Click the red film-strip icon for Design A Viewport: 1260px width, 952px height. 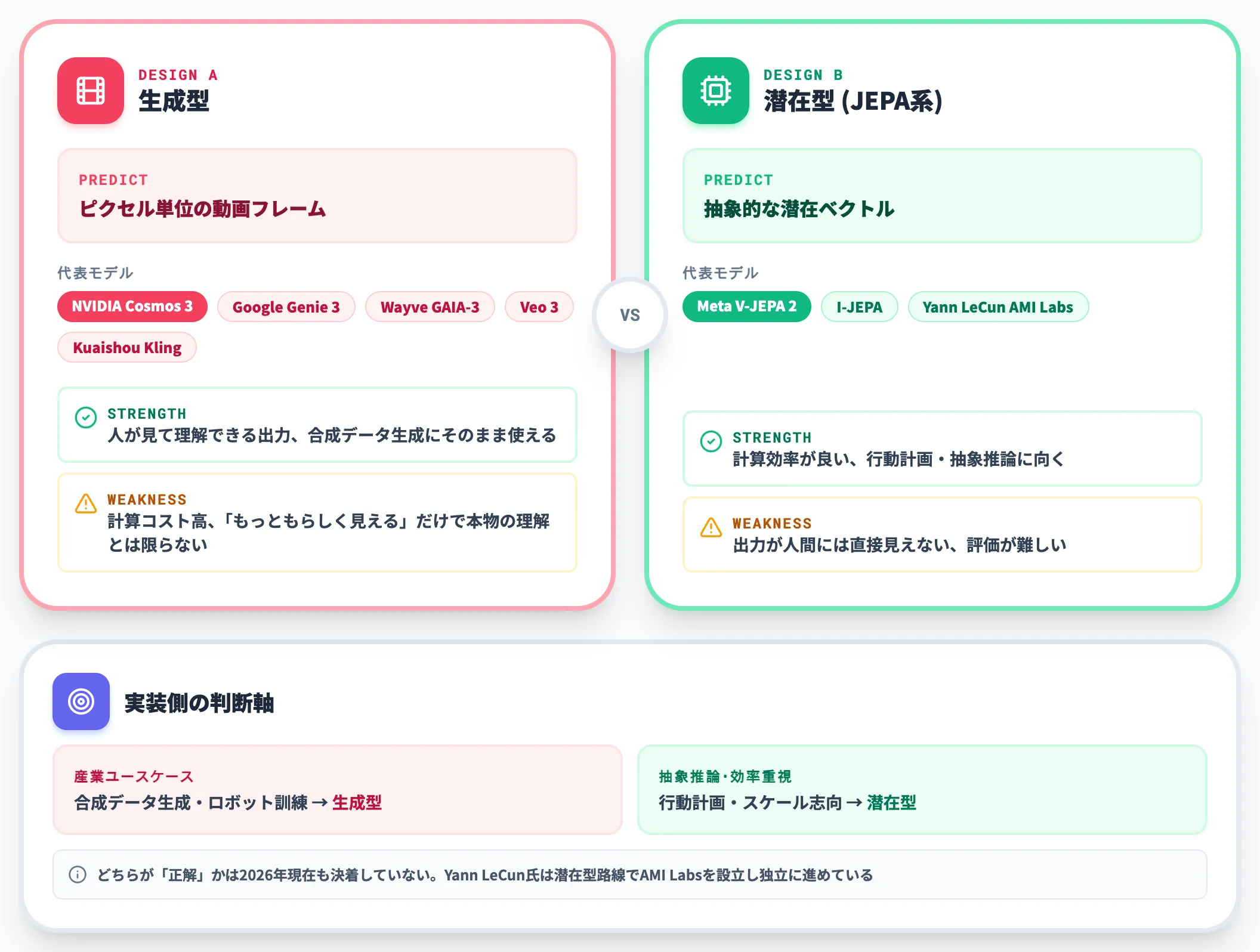91,91
